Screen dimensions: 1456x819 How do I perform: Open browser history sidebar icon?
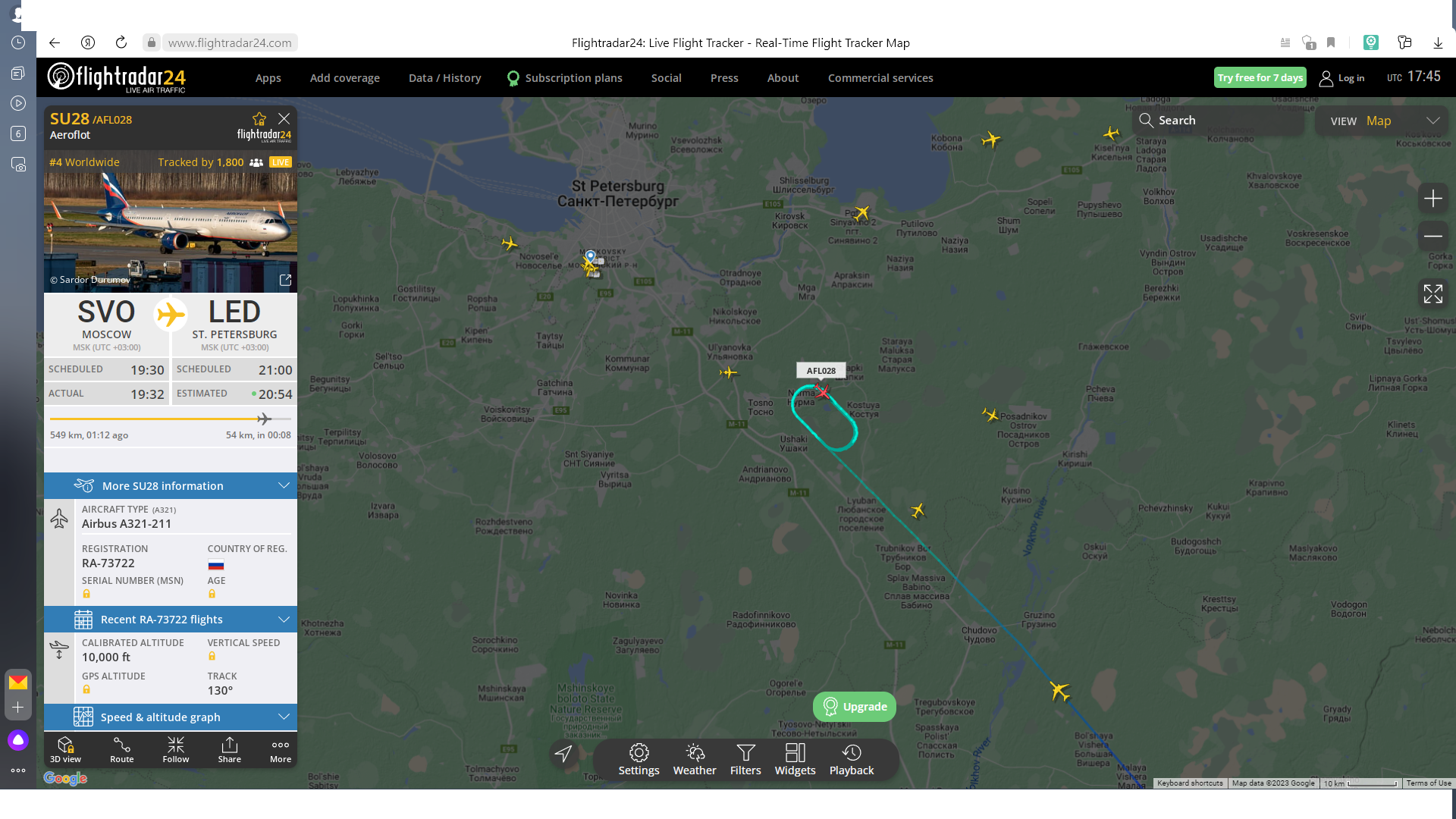(18, 42)
